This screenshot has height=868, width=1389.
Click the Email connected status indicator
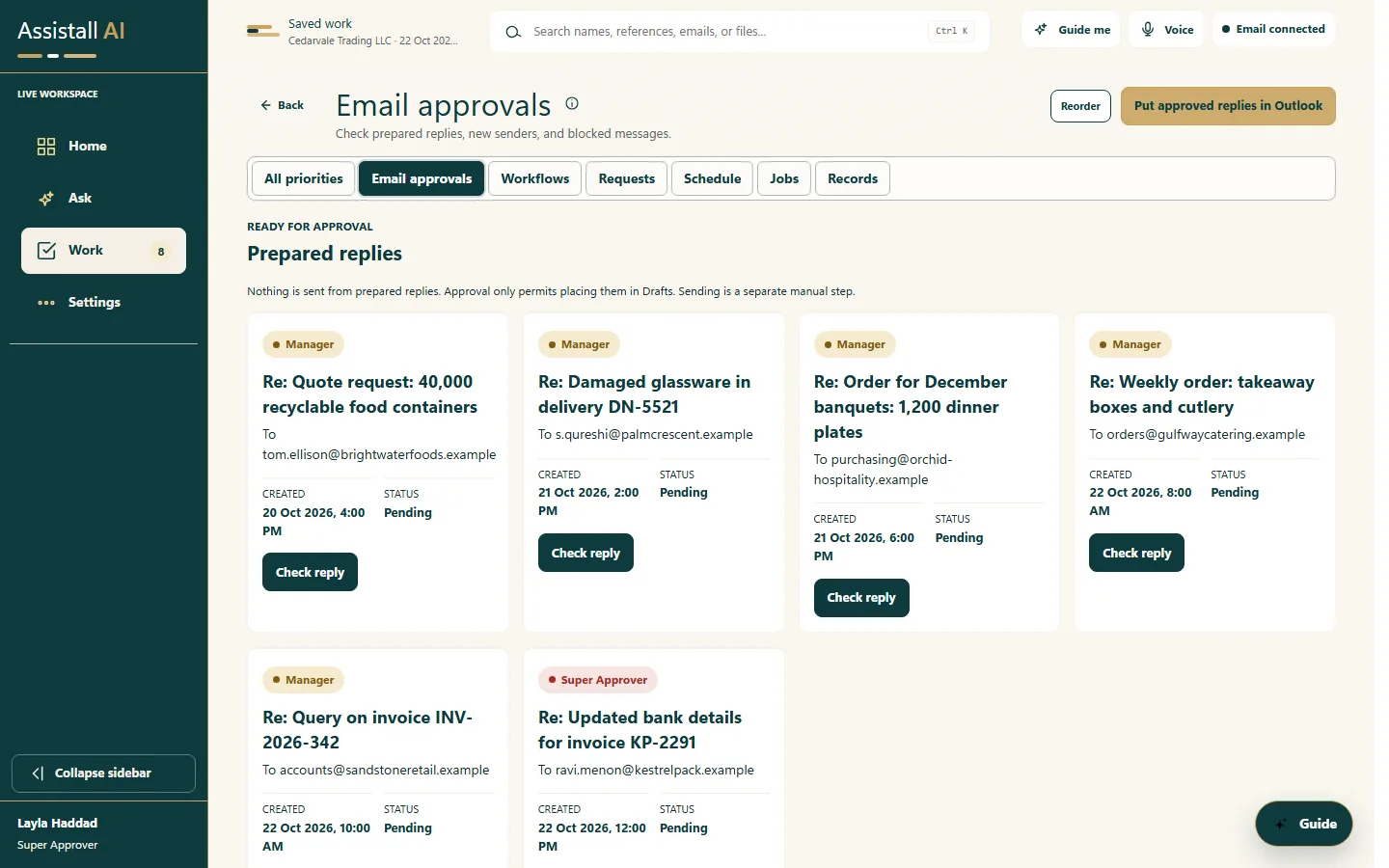tap(1273, 29)
